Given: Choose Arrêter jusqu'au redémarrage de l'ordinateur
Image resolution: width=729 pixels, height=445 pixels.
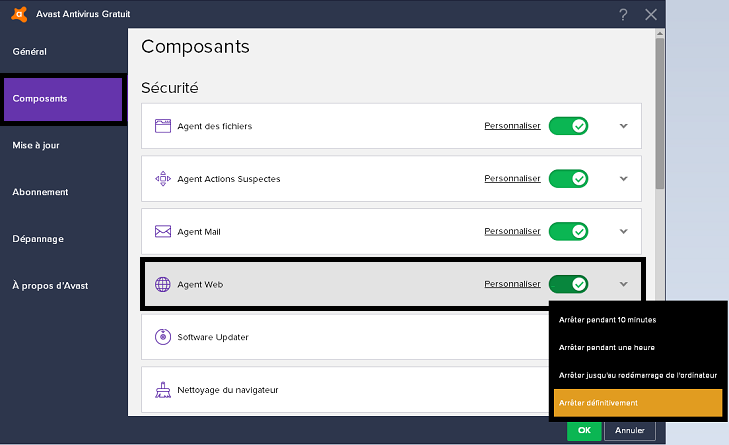Looking at the screenshot, I should pos(637,375).
